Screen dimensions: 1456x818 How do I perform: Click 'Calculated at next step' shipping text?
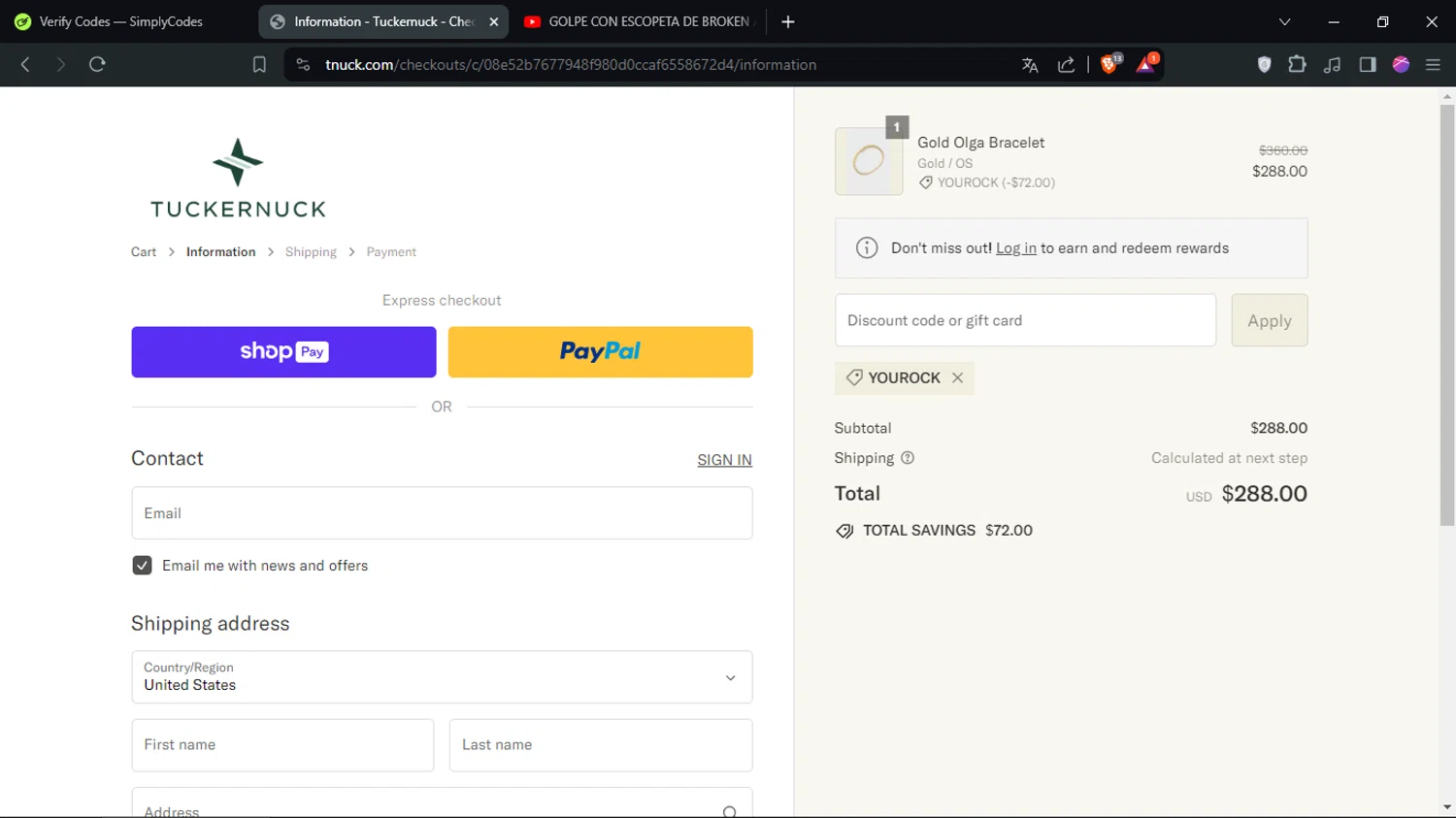click(x=1229, y=458)
